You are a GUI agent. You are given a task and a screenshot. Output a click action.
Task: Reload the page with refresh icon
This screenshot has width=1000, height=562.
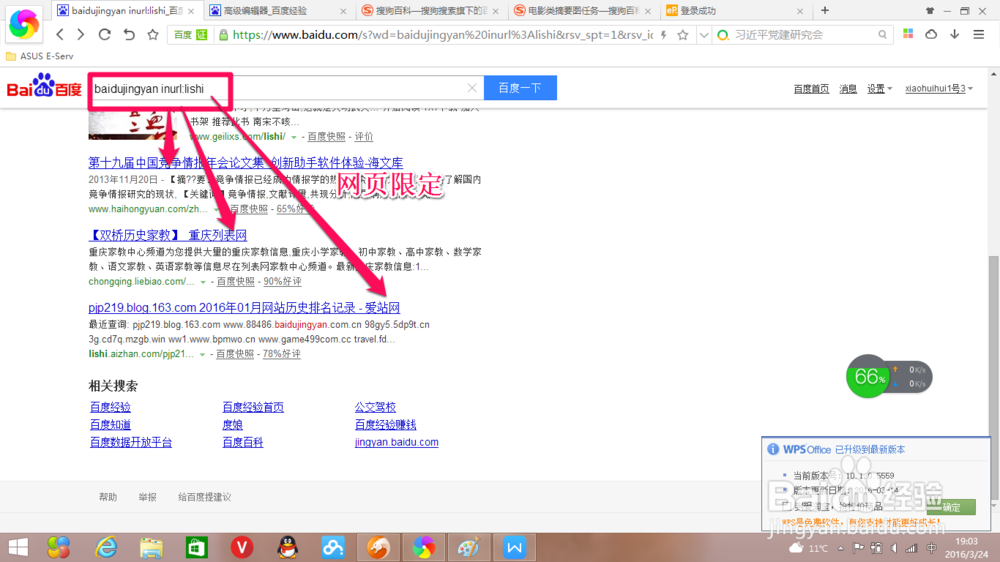[x=105, y=34]
